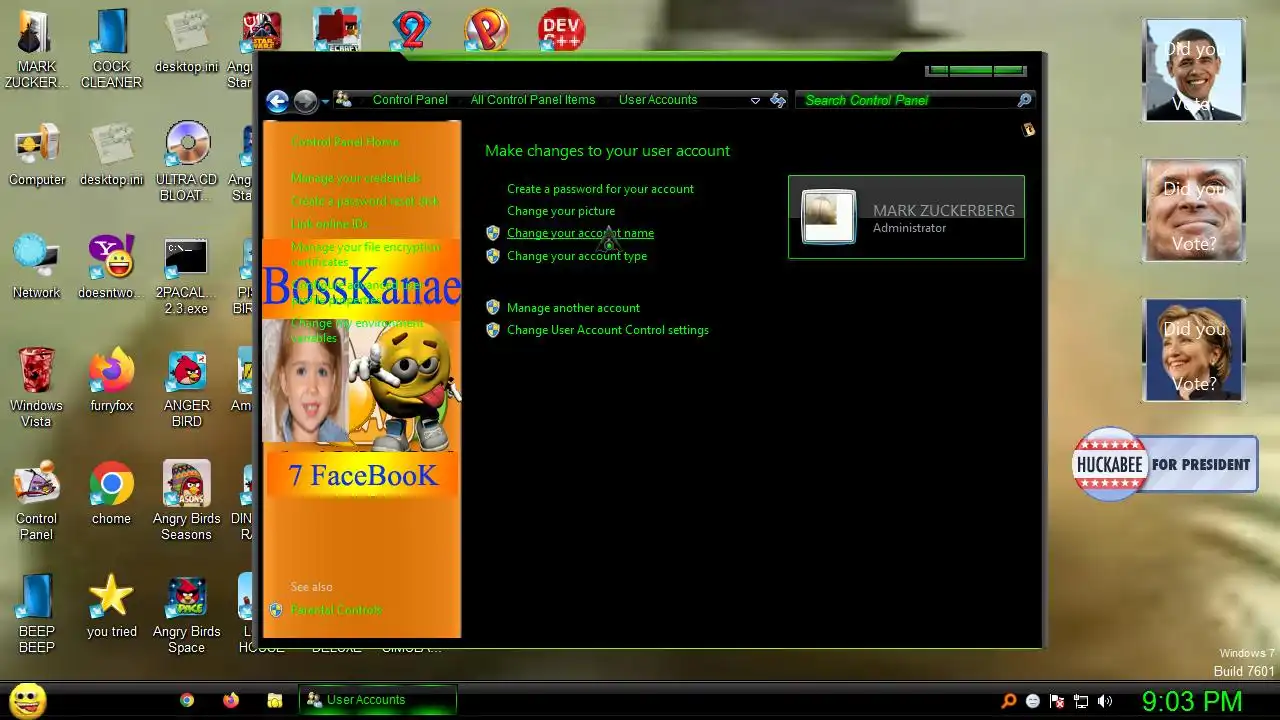The width and height of the screenshot is (1280, 720).
Task: Open Change my environment variables
Action: pos(357,330)
